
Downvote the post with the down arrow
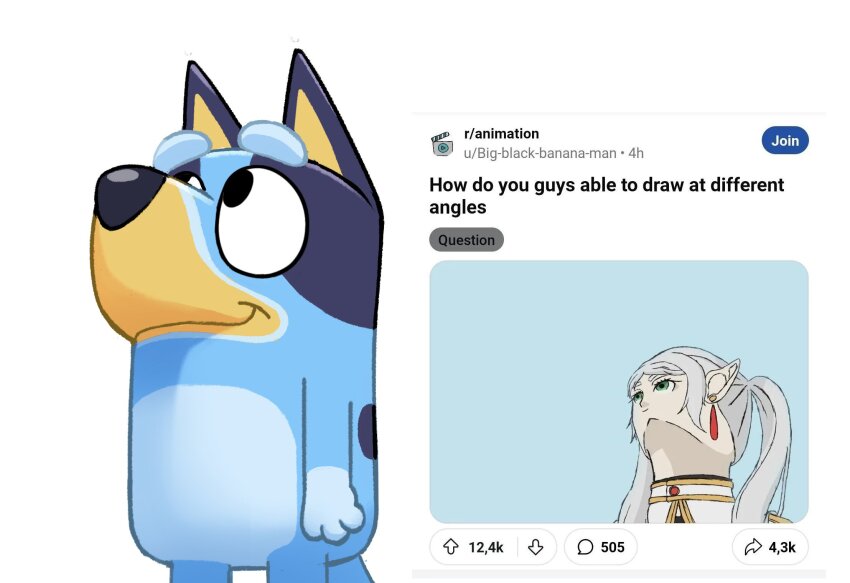pos(536,547)
